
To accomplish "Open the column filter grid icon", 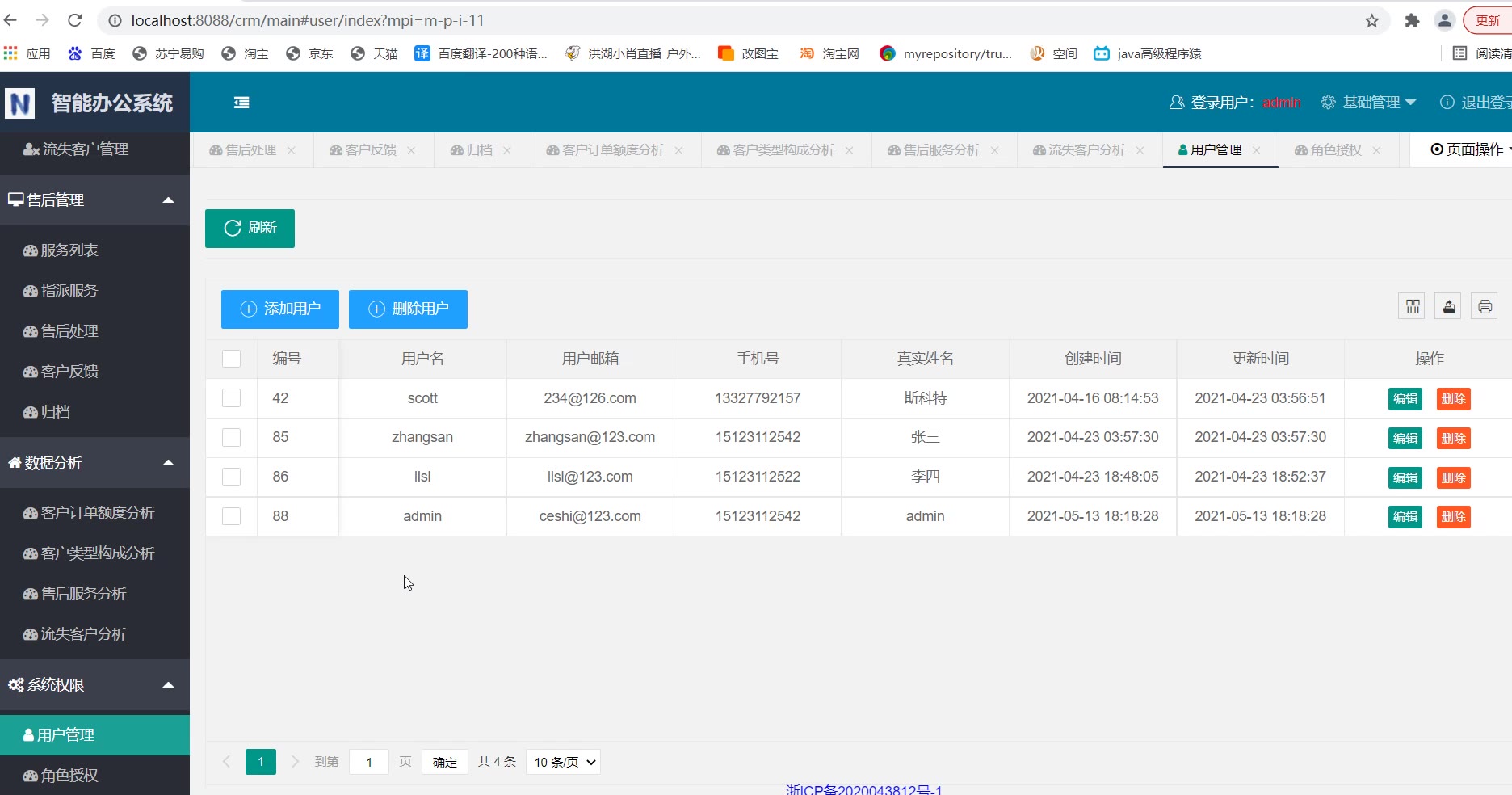I will [1412, 306].
